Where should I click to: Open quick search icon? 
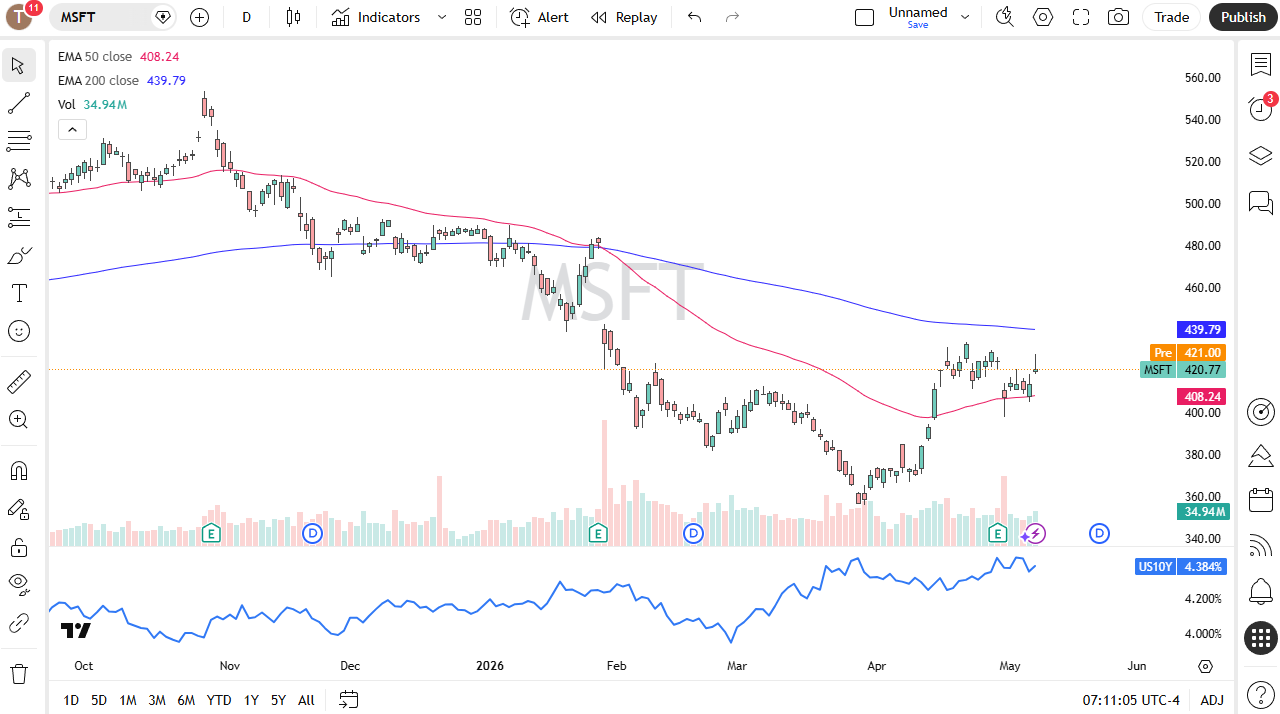[1005, 17]
